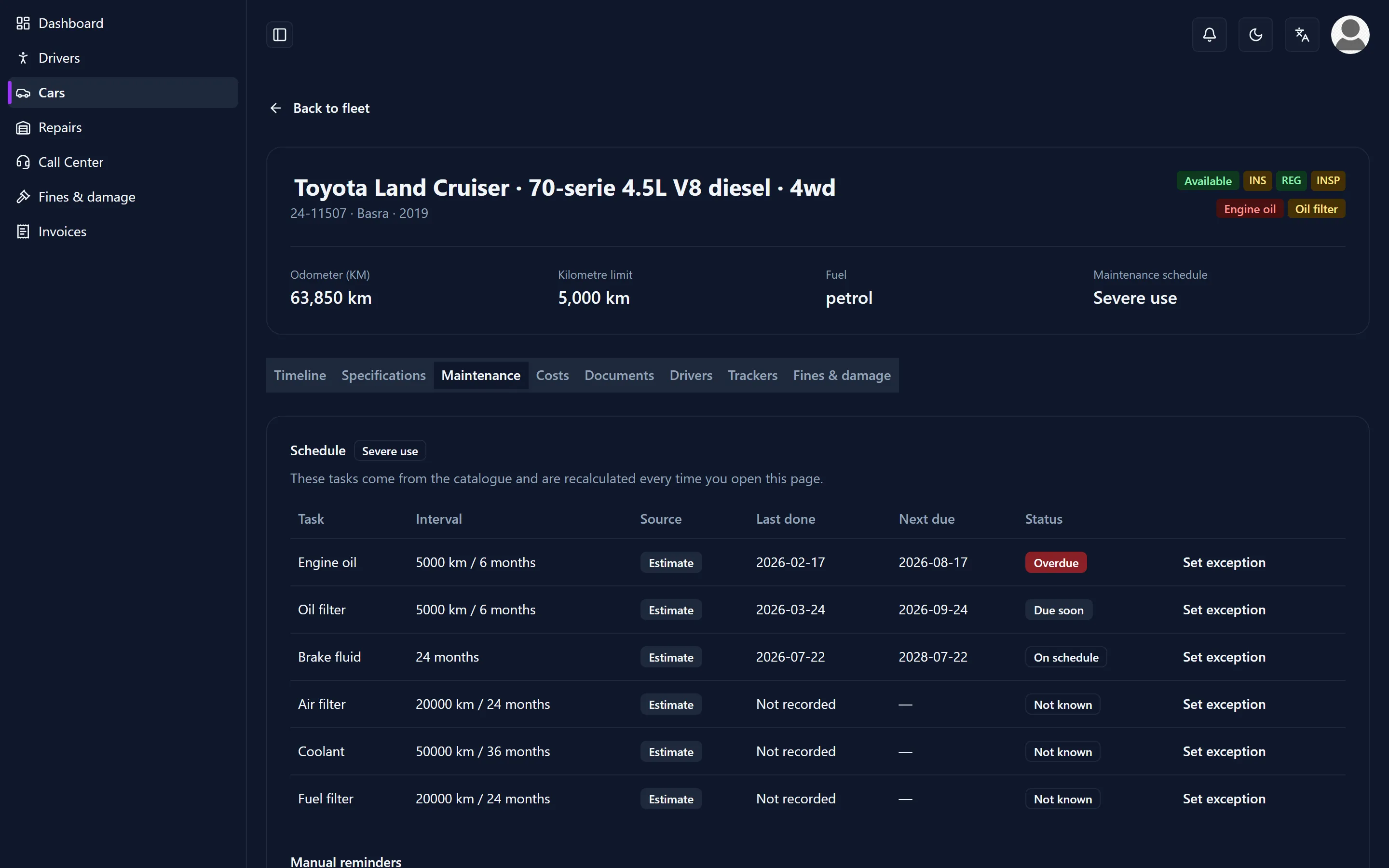Image resolution: width=1389 pixels, height=868 pixels.
Task: Open Call Center in sidebar
Action: [x=70, y=163]
